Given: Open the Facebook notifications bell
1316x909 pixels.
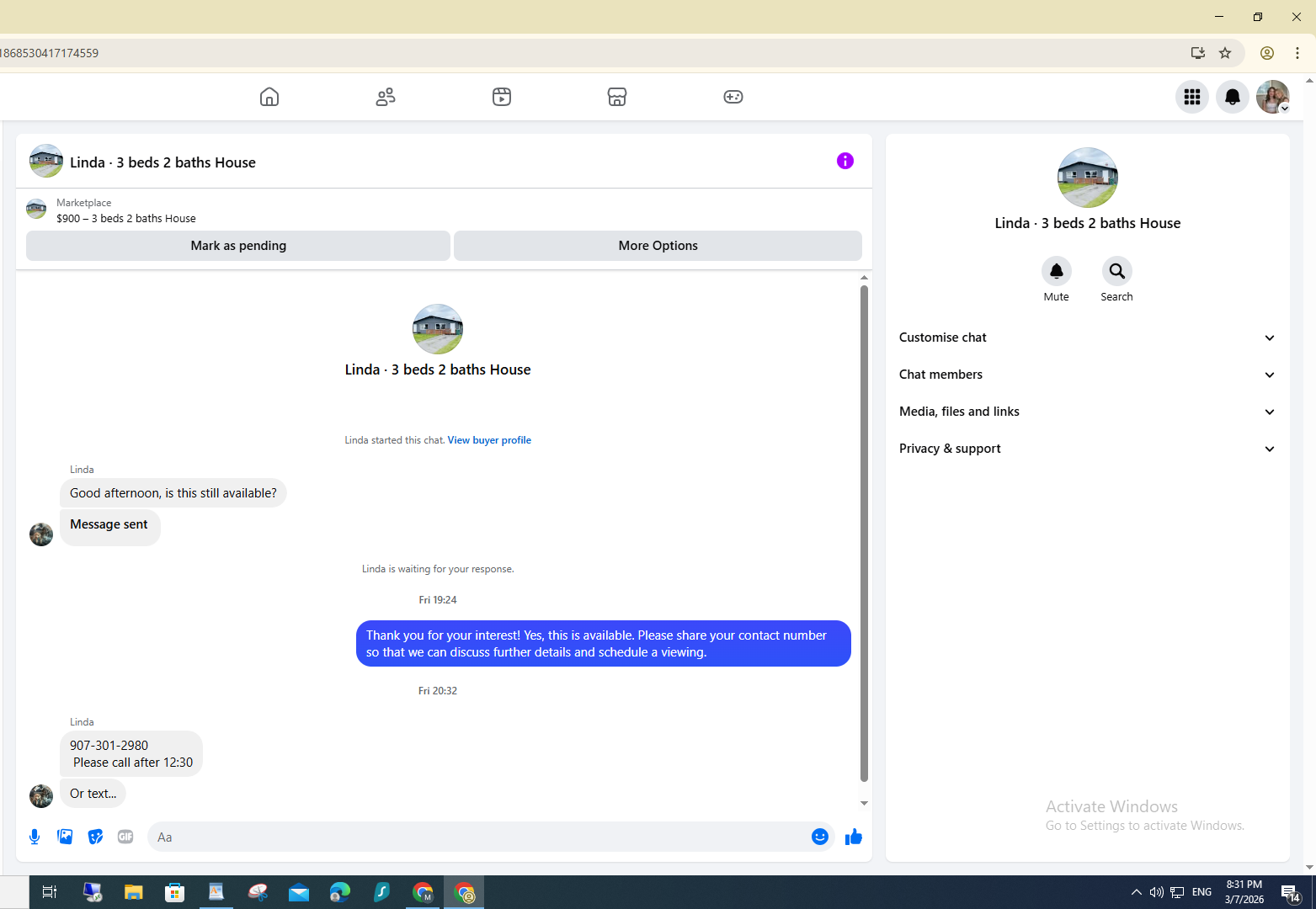Looking at the screenshot, I should pos(1233,97).
